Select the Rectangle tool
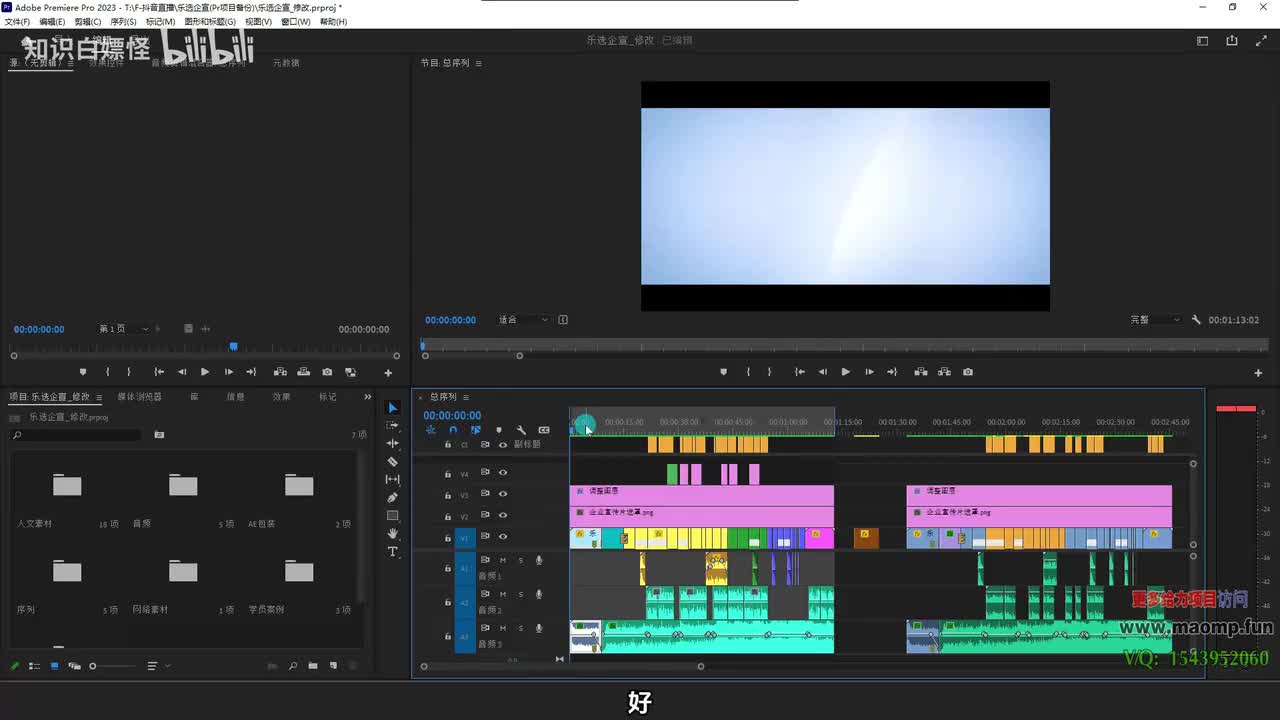The width and height of the screenshot is (1280, 720). (x=392, y=516)
